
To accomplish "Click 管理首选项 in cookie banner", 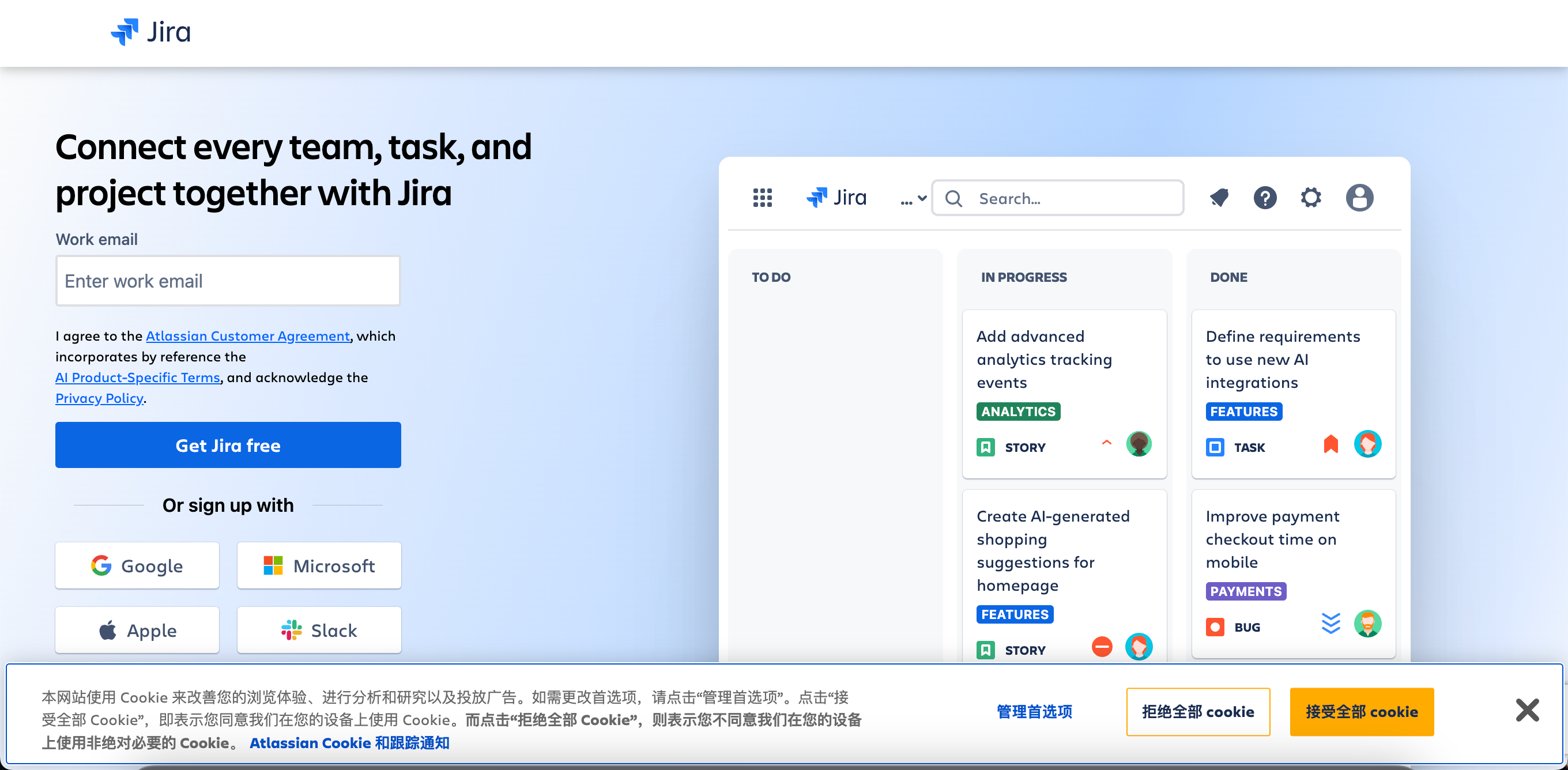I will pos(1034,712).
